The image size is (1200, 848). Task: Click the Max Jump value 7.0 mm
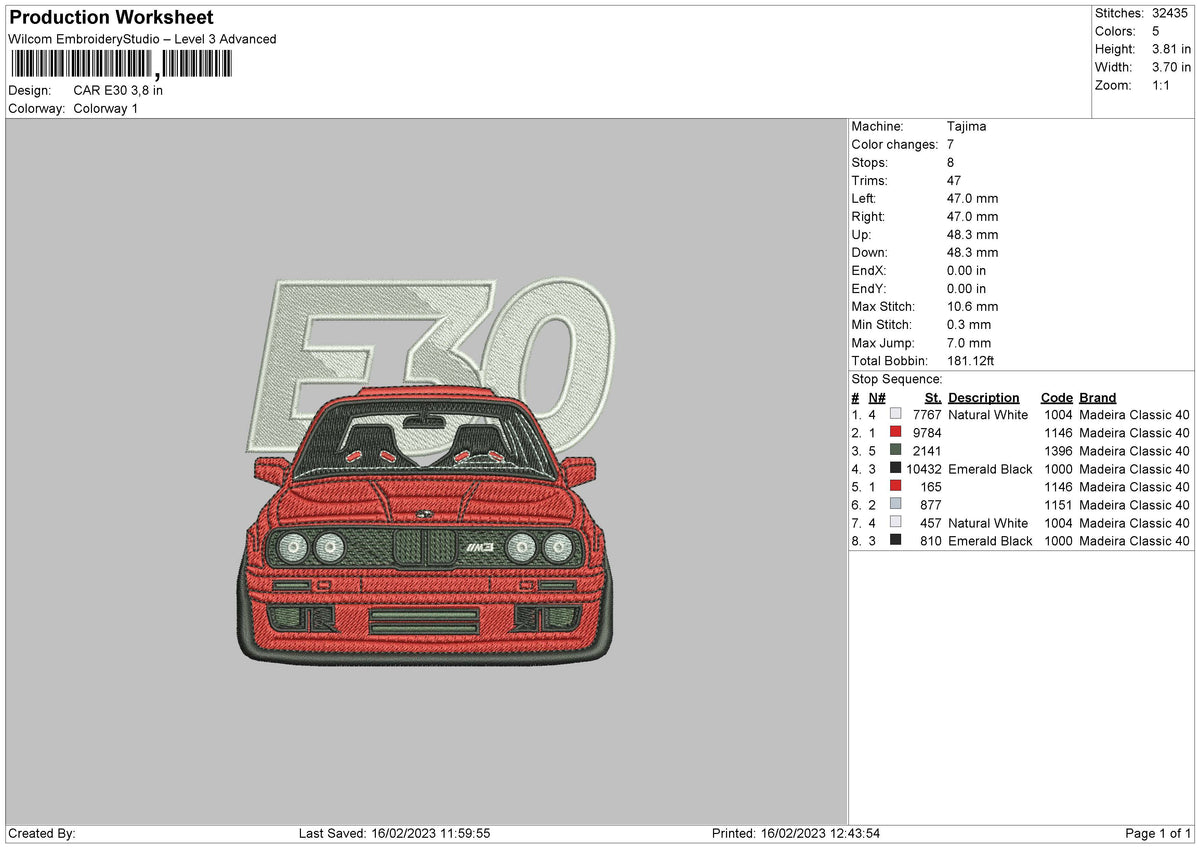point(968,343)
